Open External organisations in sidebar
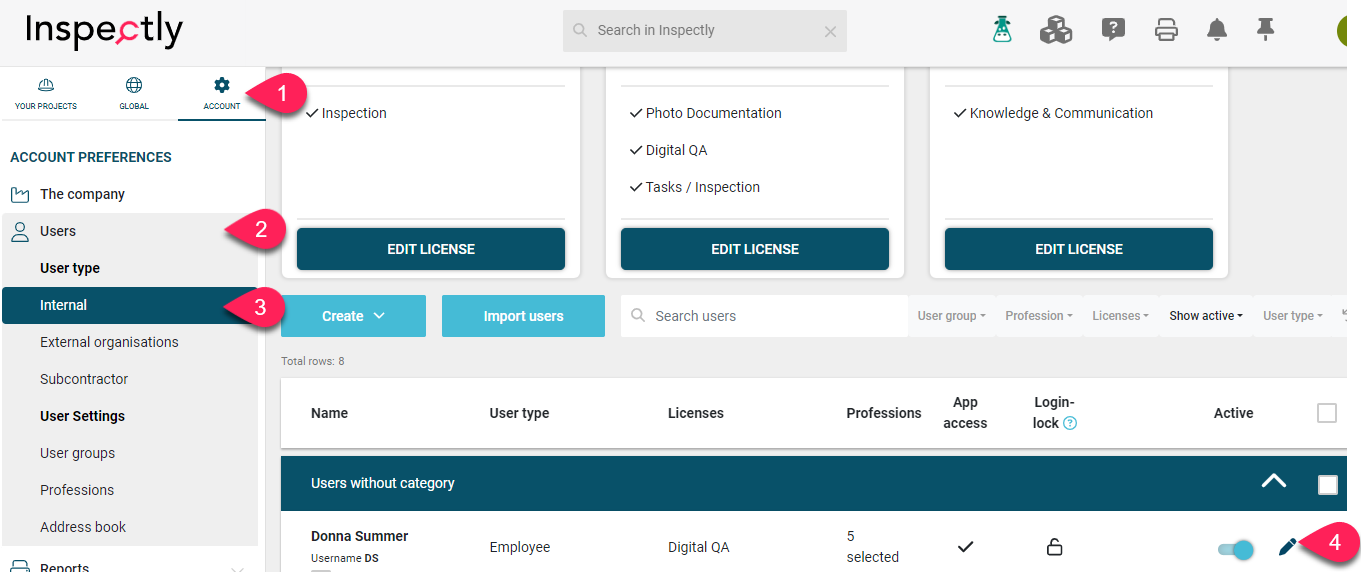Screen dimensions: 1361x572 [109, 342]
